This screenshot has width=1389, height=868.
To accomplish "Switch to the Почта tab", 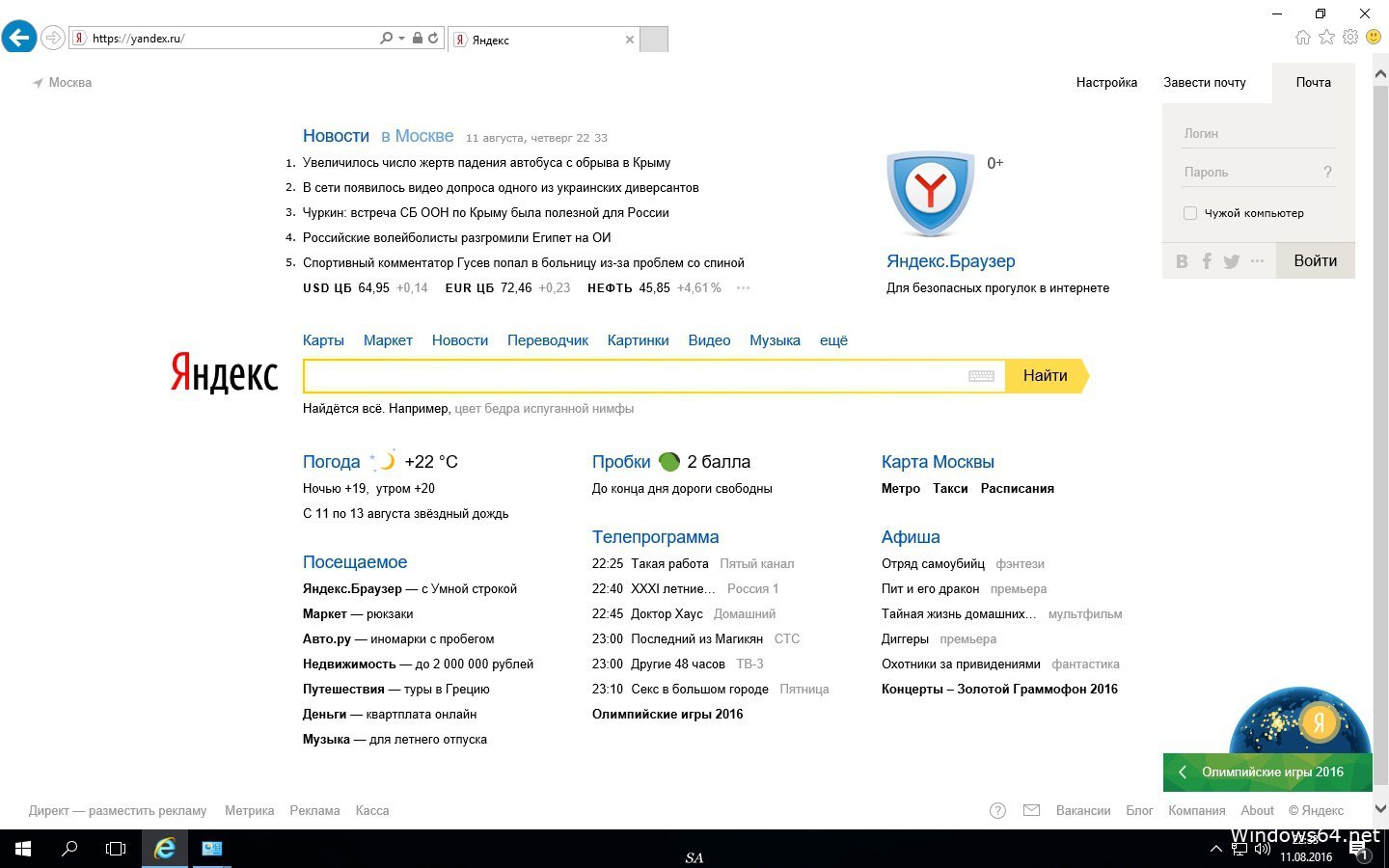I will click(x=1313, y=83).
